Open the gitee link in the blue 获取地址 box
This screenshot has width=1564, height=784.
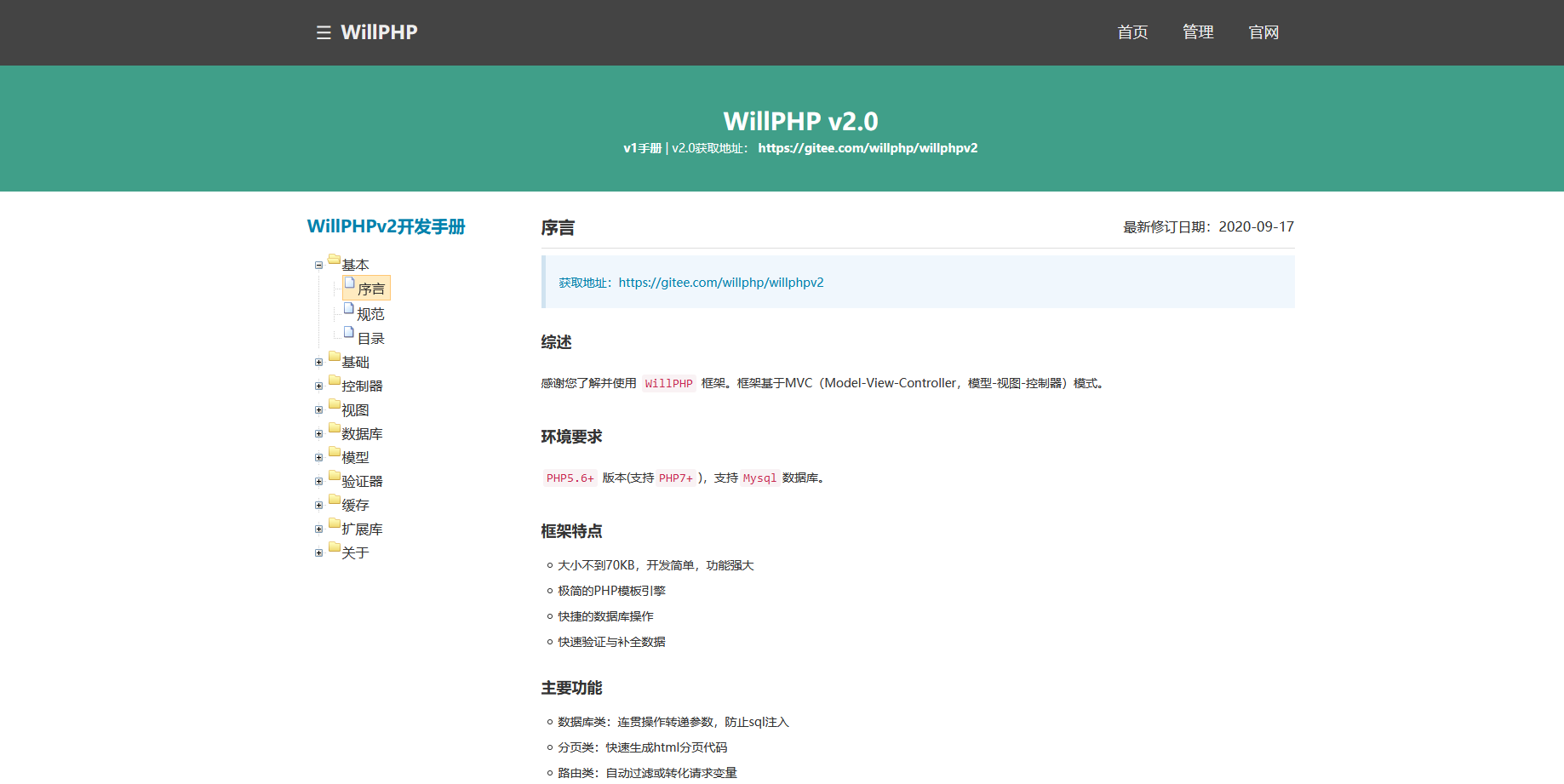click(721, 283)
